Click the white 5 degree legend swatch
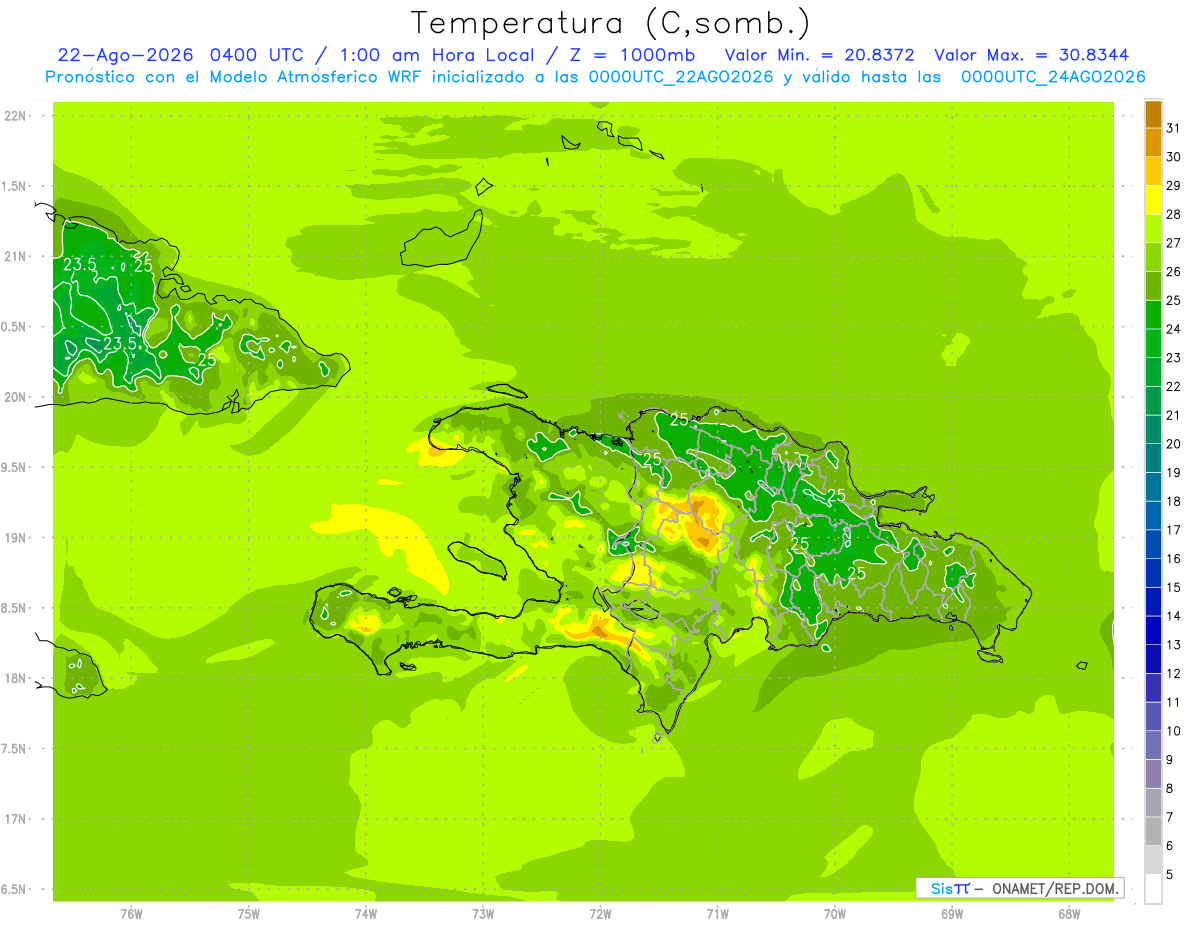 (1153, 889)
